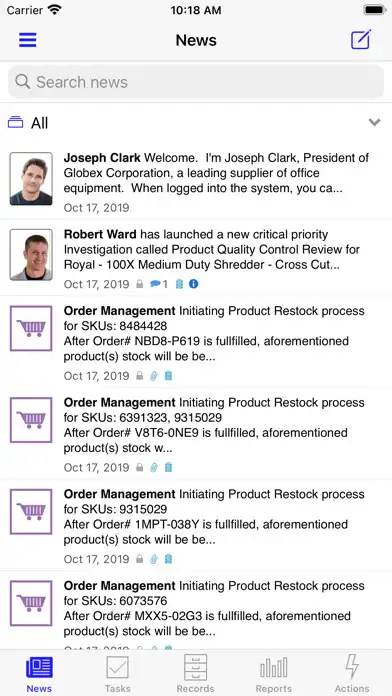Tap the compose new post icon

(360, 40)
